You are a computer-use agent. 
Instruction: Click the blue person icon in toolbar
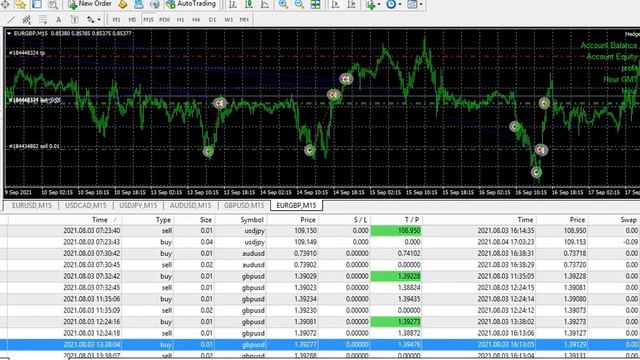coord(139,4)
